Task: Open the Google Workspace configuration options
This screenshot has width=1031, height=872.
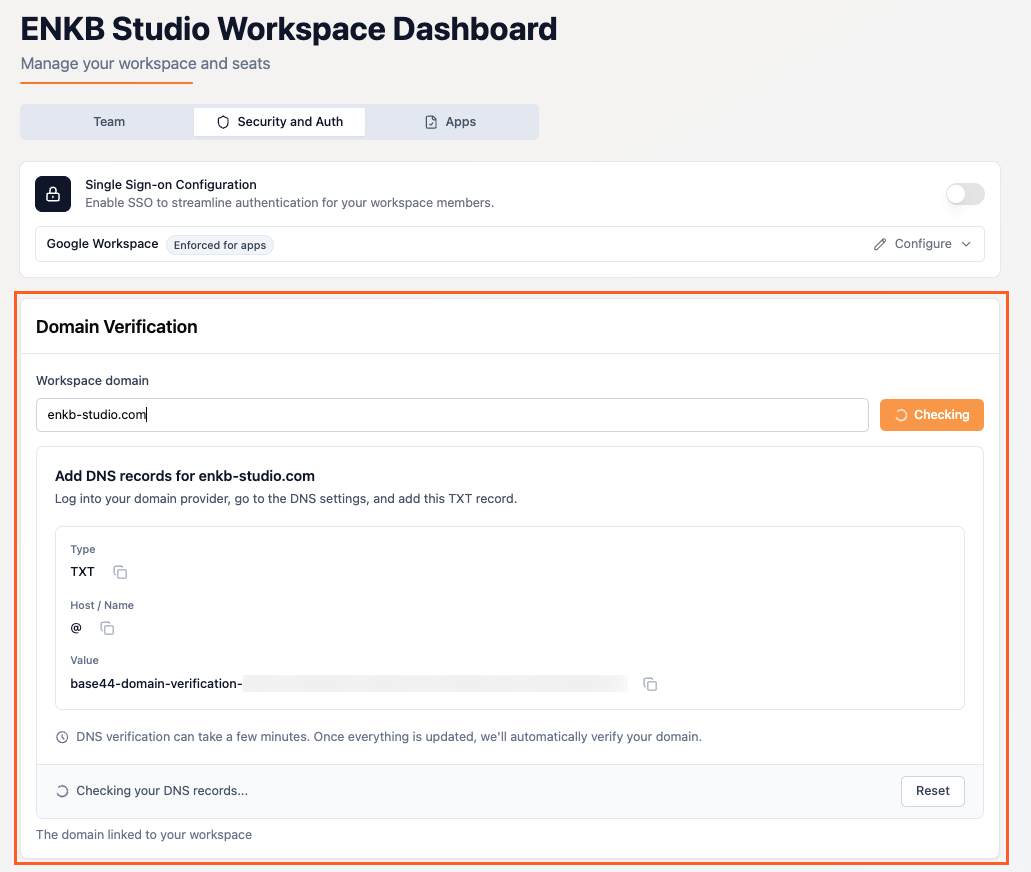Action: pyautogui.click(x=921, y=243)
